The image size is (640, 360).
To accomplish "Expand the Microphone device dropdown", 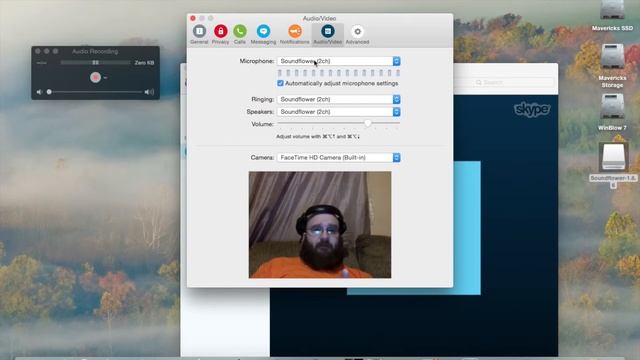I will [x=339, y=61].
